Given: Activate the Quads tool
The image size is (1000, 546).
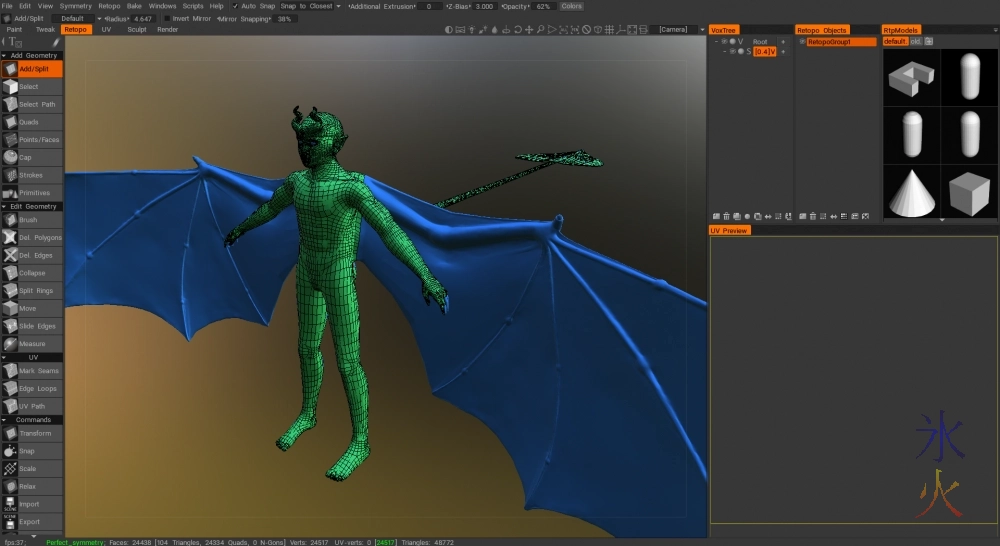Looking at the screenshot, I should [x=32, y=122].
